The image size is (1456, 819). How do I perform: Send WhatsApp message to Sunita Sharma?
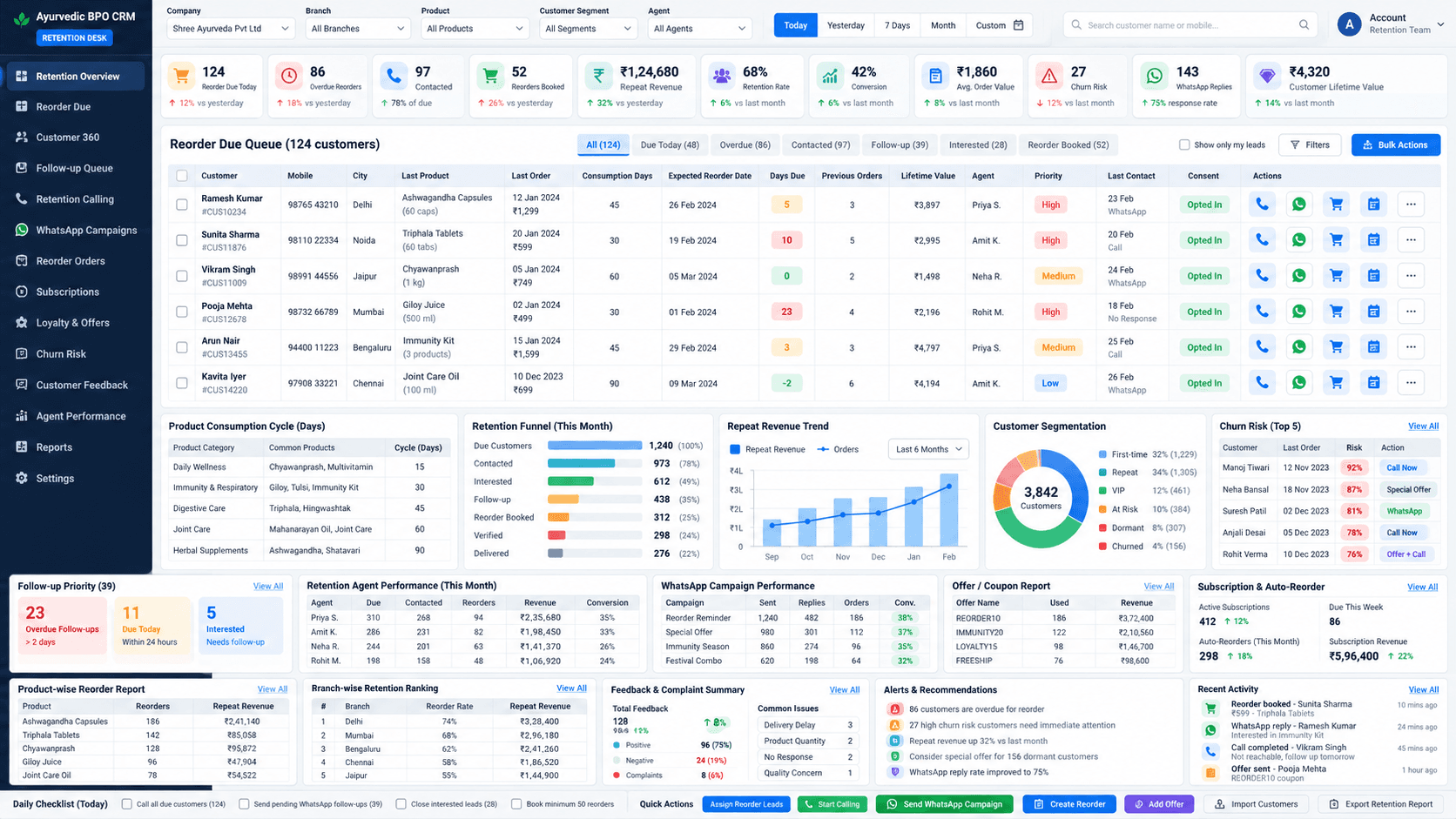(1299, 240)
